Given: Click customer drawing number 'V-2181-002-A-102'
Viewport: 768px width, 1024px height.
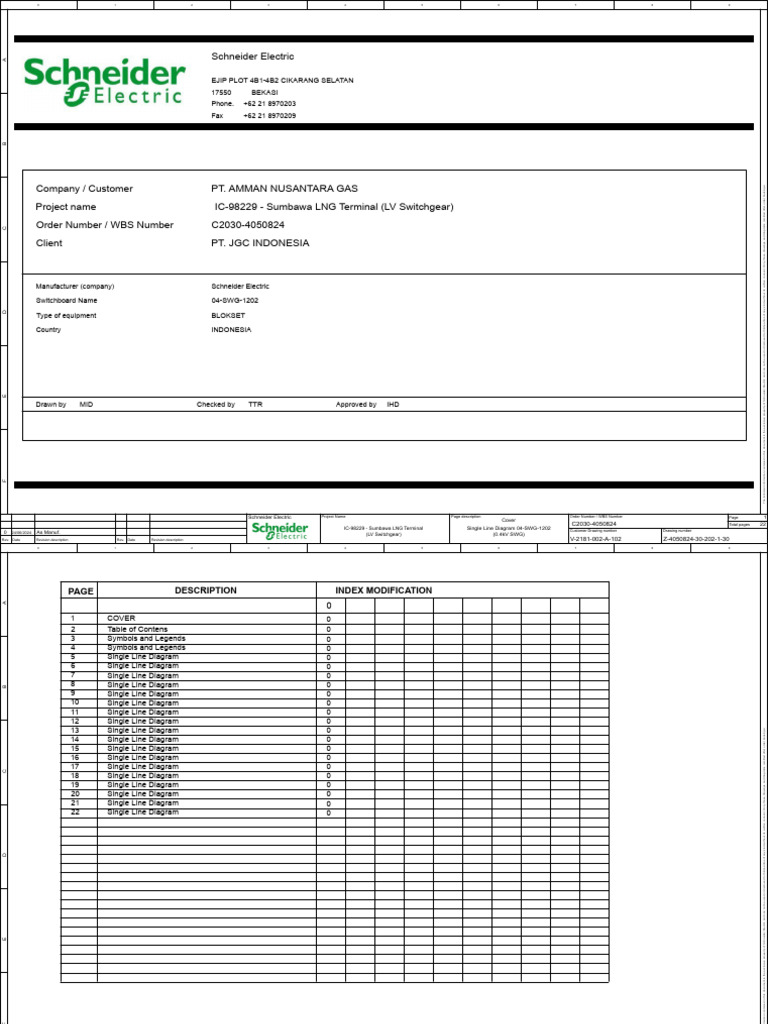Looking at the screenshot, I should [595, 539].
